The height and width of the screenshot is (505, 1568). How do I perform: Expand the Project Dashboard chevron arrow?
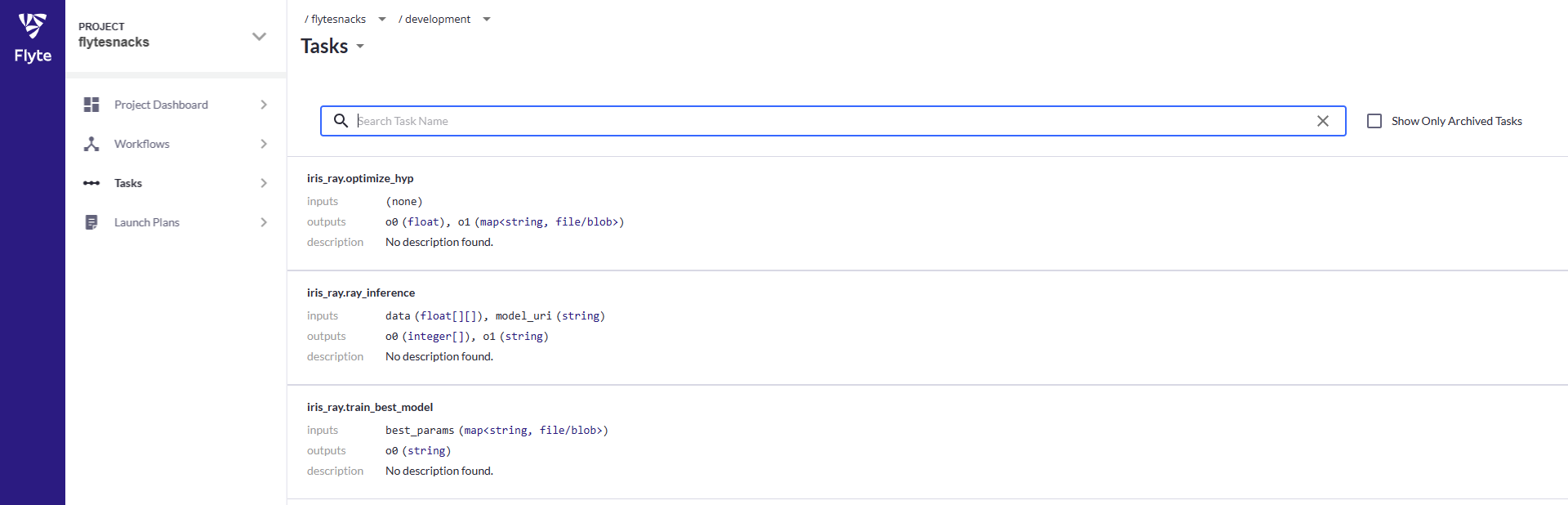coord(264,105)
